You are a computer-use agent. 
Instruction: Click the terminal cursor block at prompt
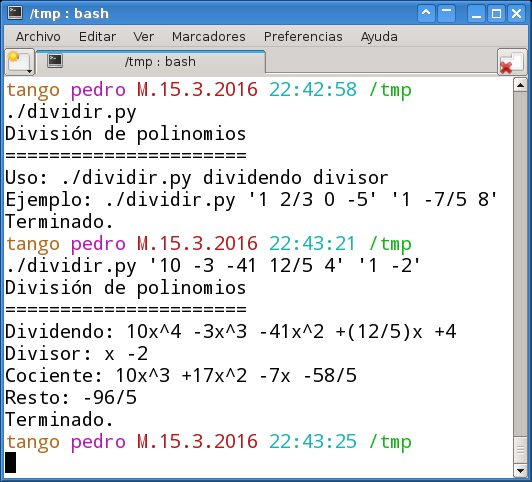(11, 462)
